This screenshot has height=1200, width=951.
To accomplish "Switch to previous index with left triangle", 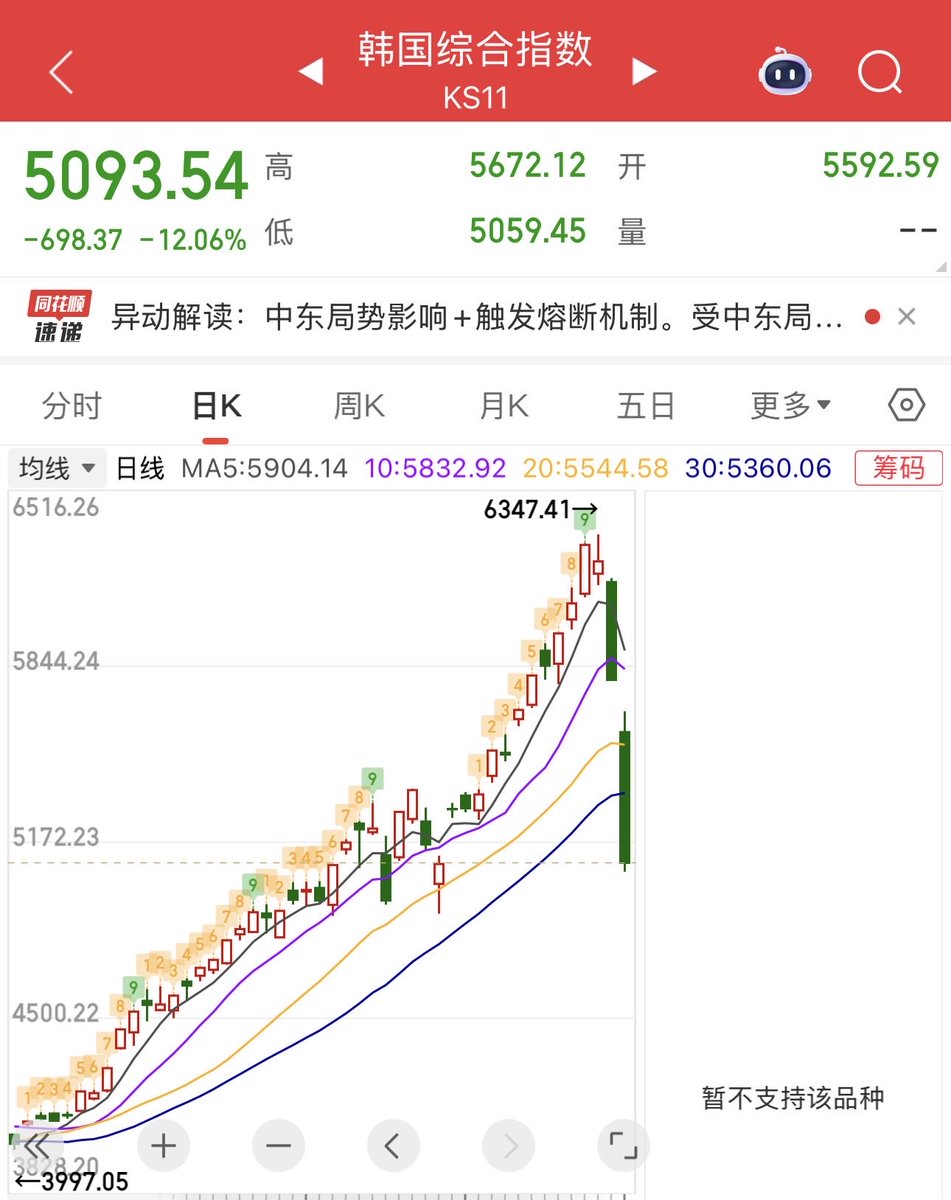I will click(311, 71).
